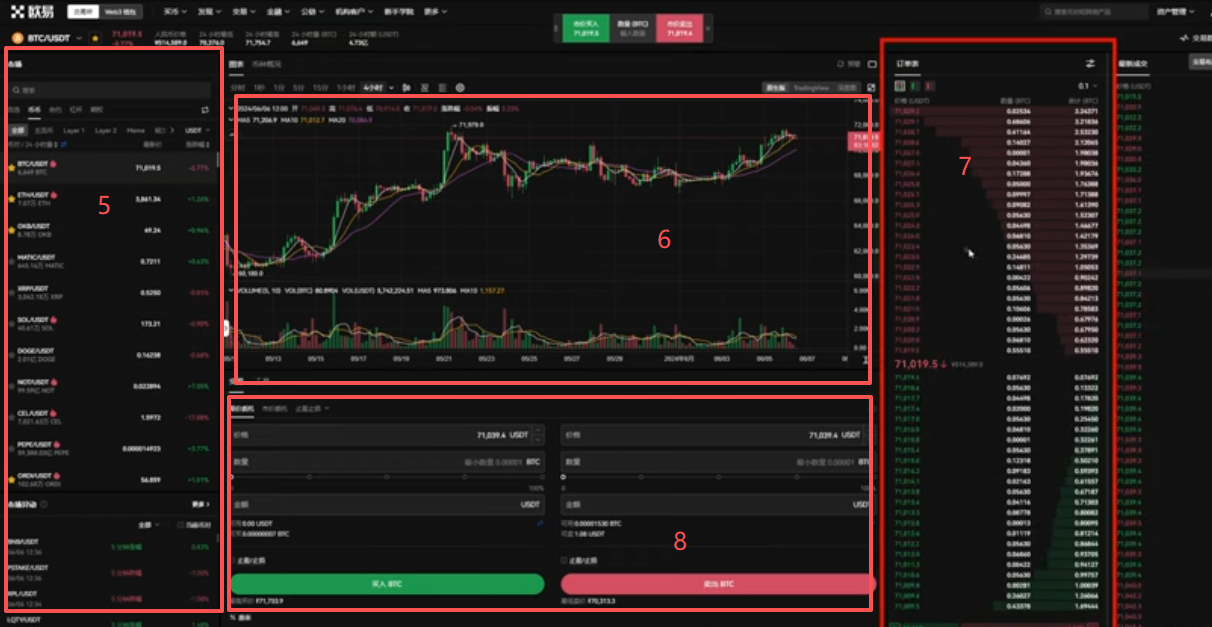The image size is (1212, 627).
Task: Collapse the market panel with side handle
Action: (227, 327)
